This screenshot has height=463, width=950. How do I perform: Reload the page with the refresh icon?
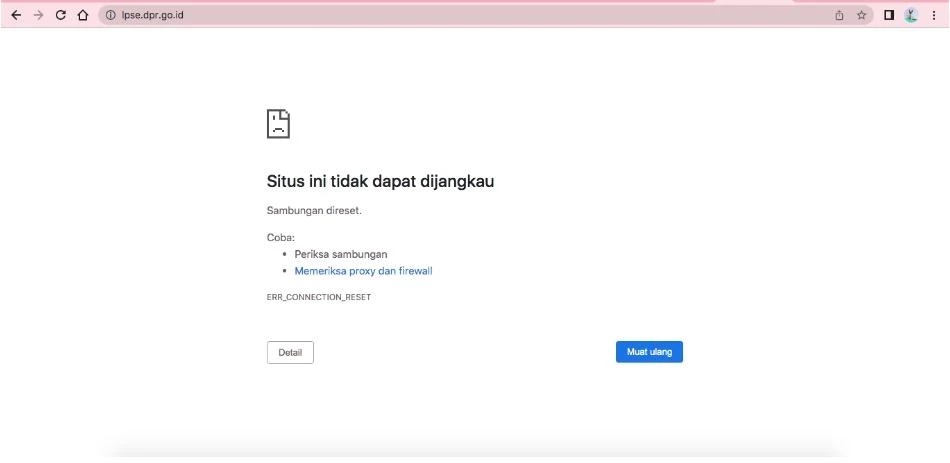[61, 15]
